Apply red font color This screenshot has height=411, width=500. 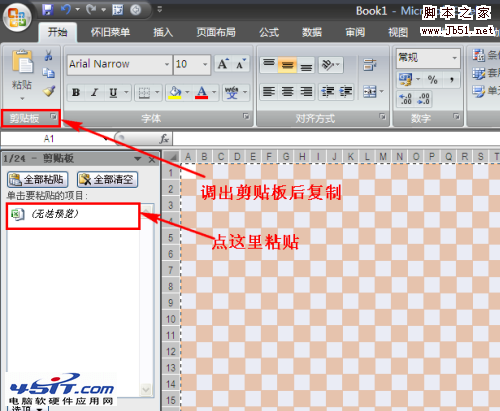[x=202, y=92]
